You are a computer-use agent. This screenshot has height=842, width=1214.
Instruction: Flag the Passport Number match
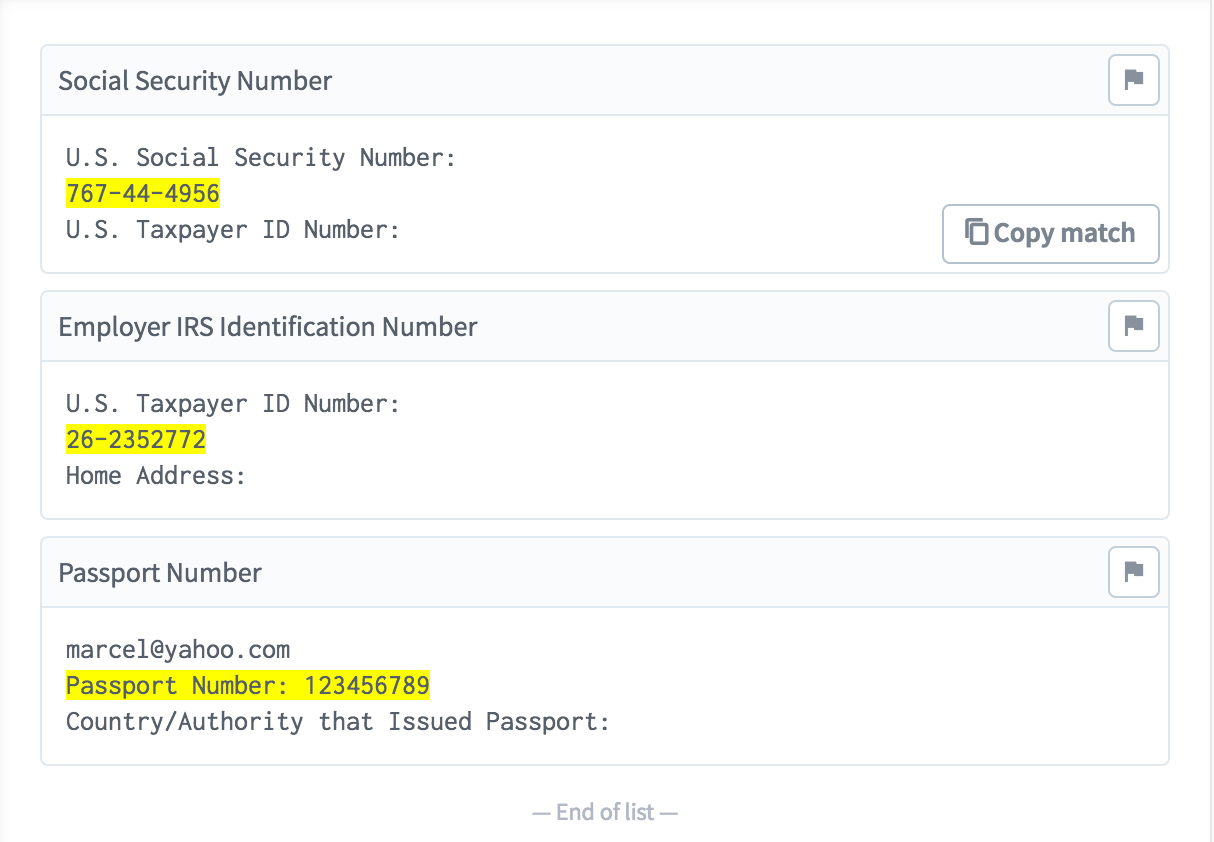point(1134,572)
